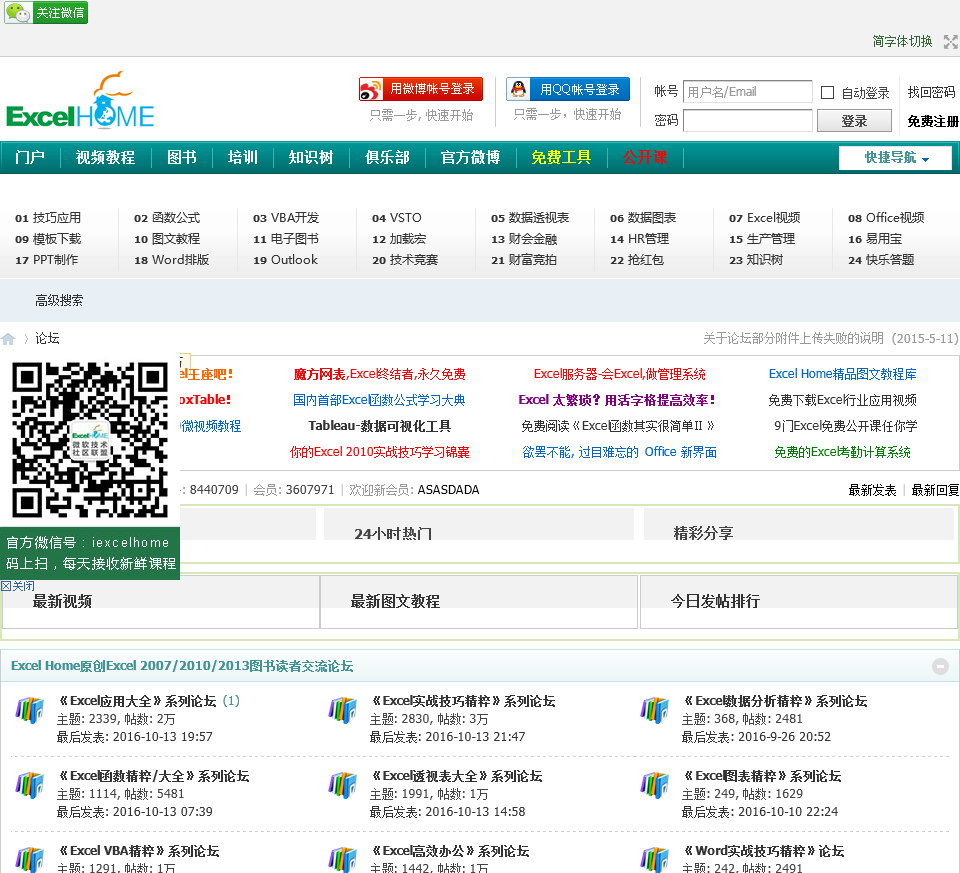This screenshot has width=960, height=873.
Task: Select the 24小时热门 tab
Action: [393, 533]
